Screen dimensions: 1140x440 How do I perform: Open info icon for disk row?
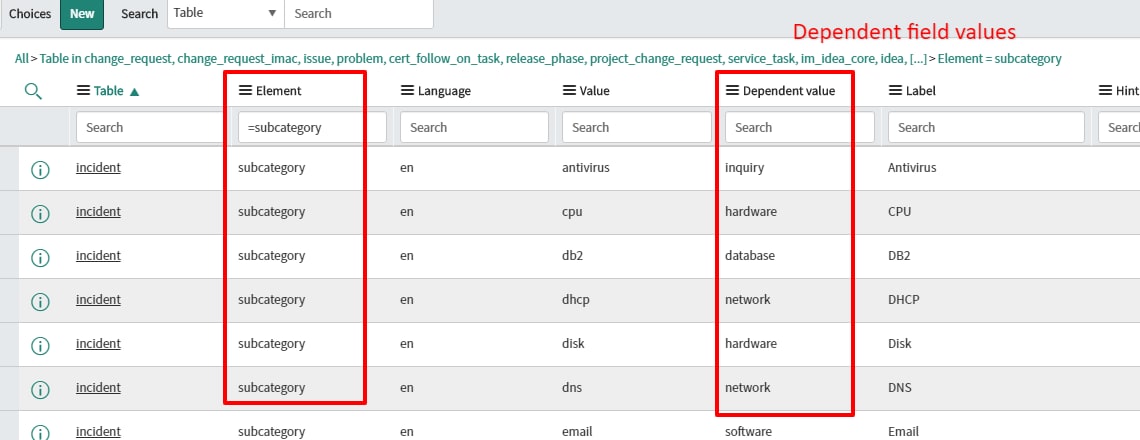(40, 345)
